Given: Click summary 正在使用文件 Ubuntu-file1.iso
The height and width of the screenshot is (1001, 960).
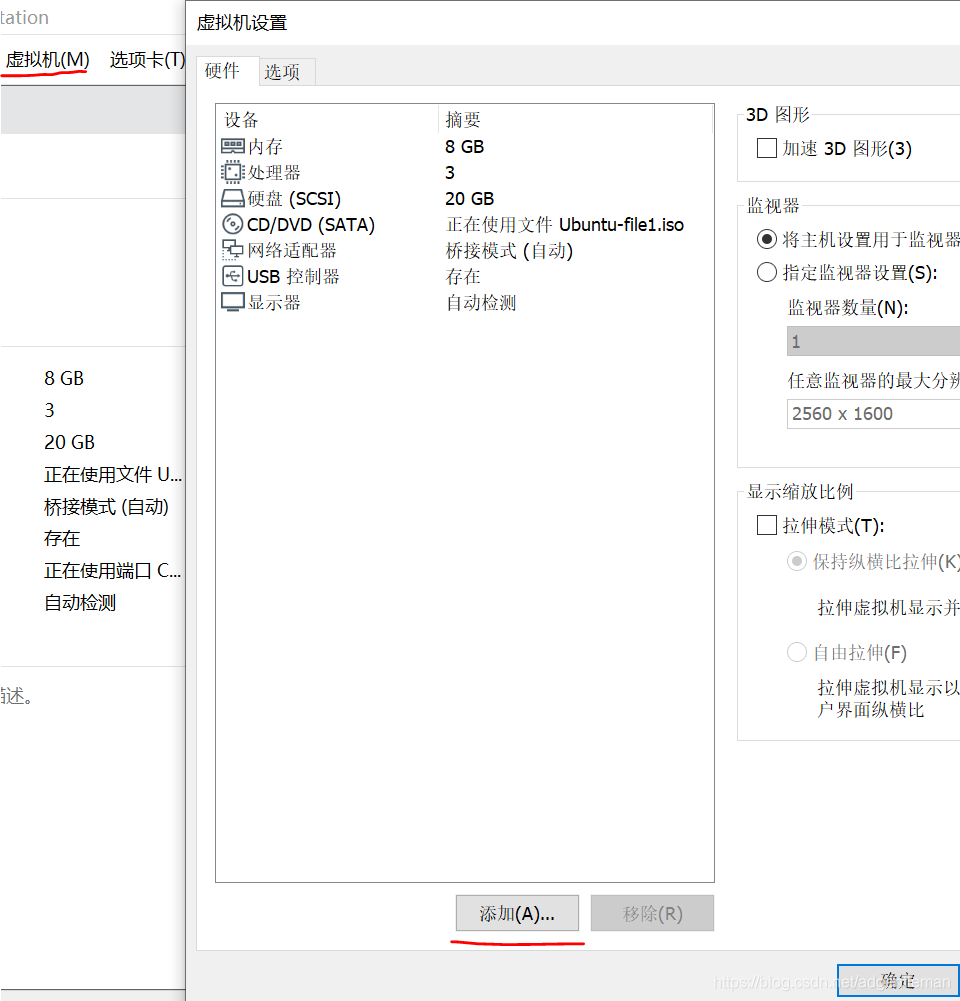Looking at the screenshot, I should point(565,225).
